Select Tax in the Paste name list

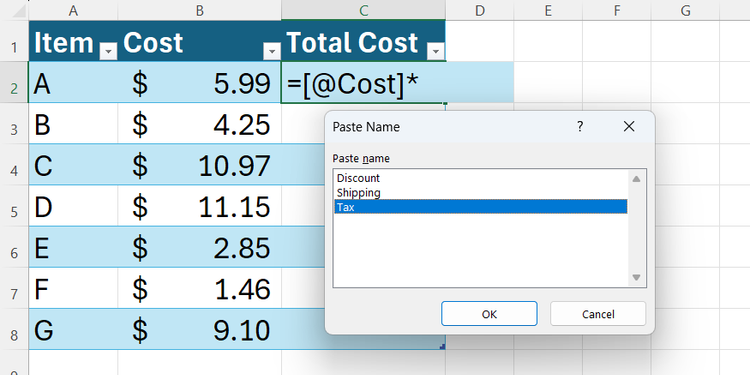(x=481, y=207)
